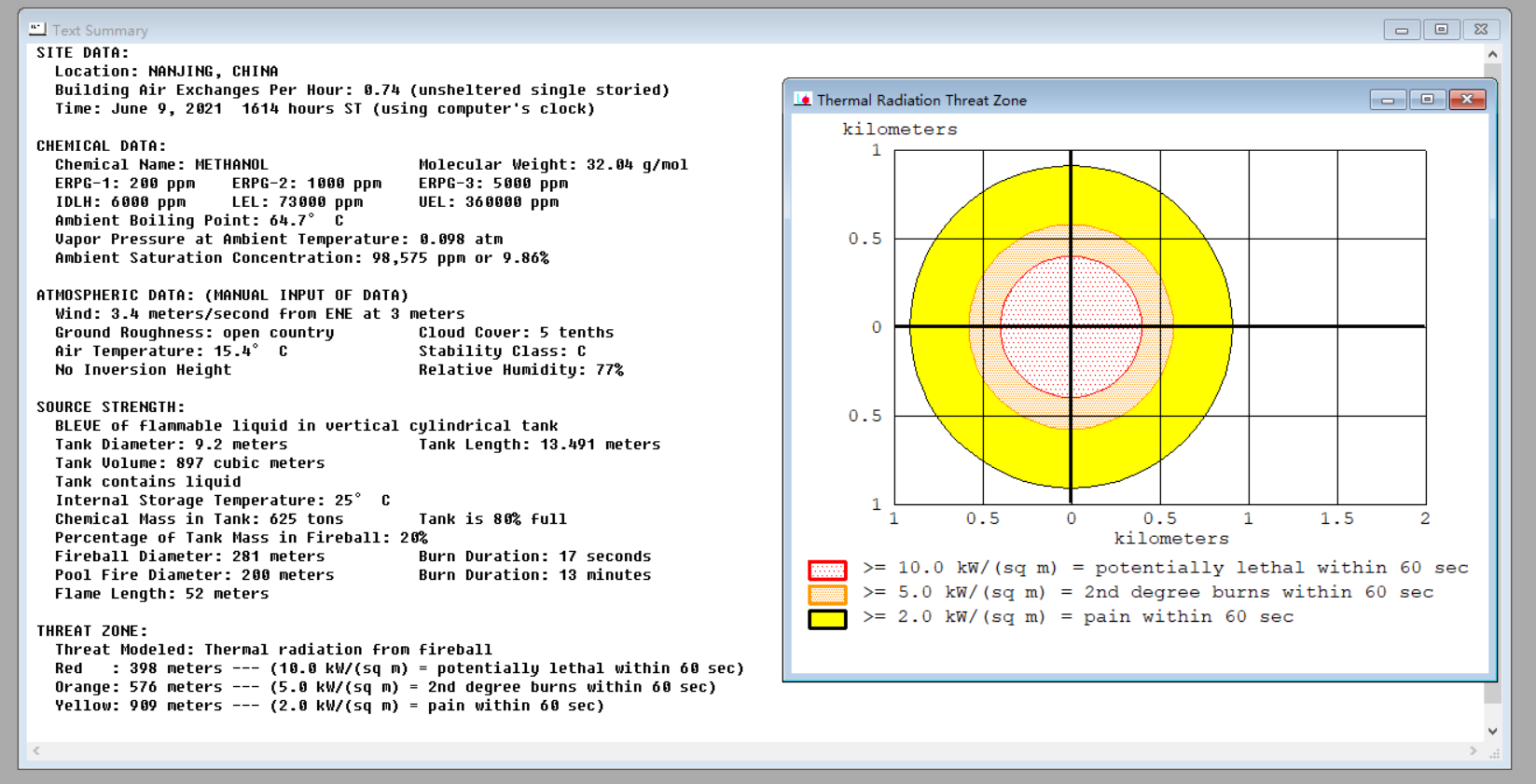Click 'Tank Volume: 897 cubic meters' line
The image size is (1536, 784).
(x=190, y=463)
